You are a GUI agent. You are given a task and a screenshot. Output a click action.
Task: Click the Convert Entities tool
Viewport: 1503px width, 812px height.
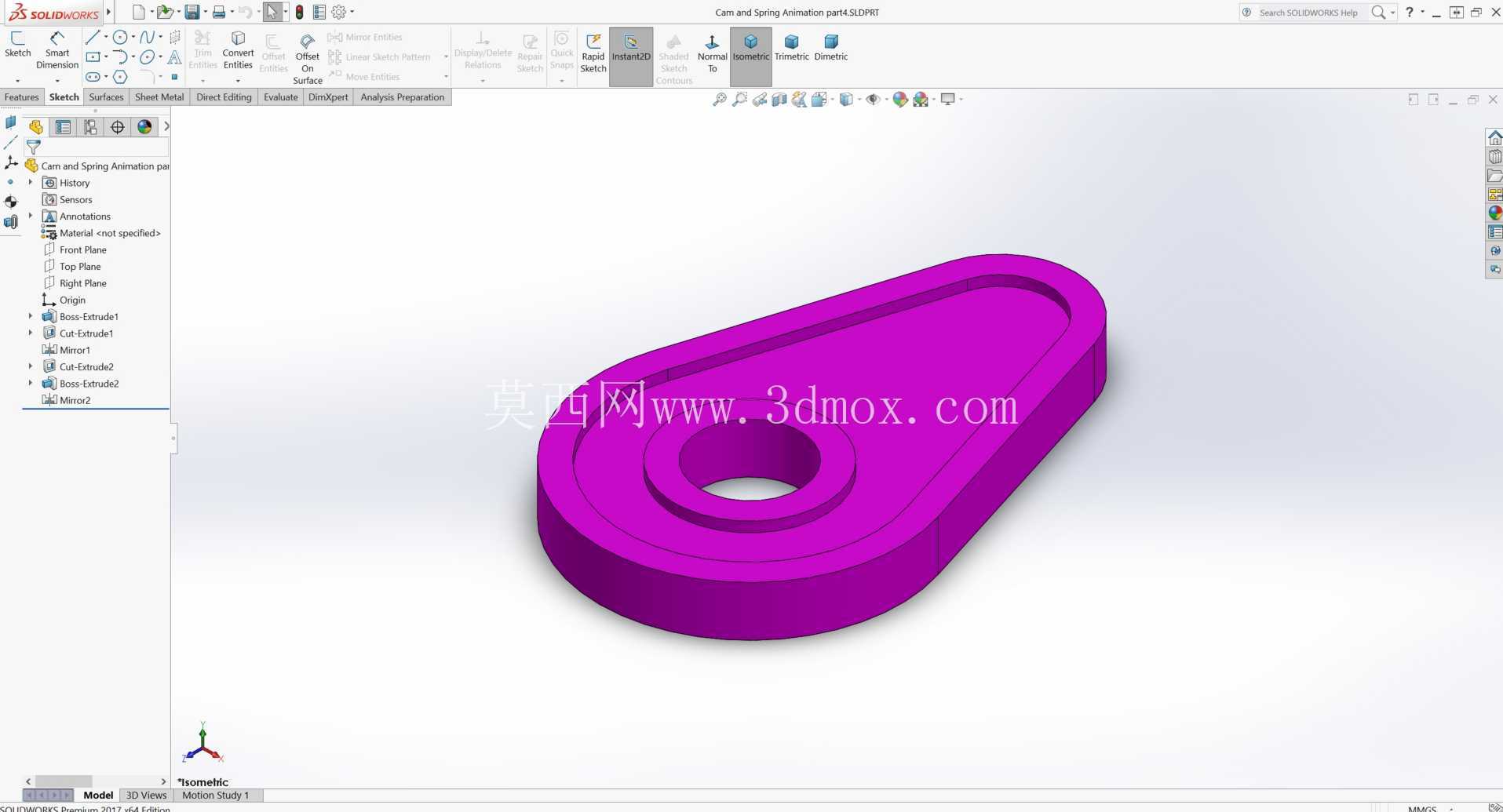click(x=238, y=52)
